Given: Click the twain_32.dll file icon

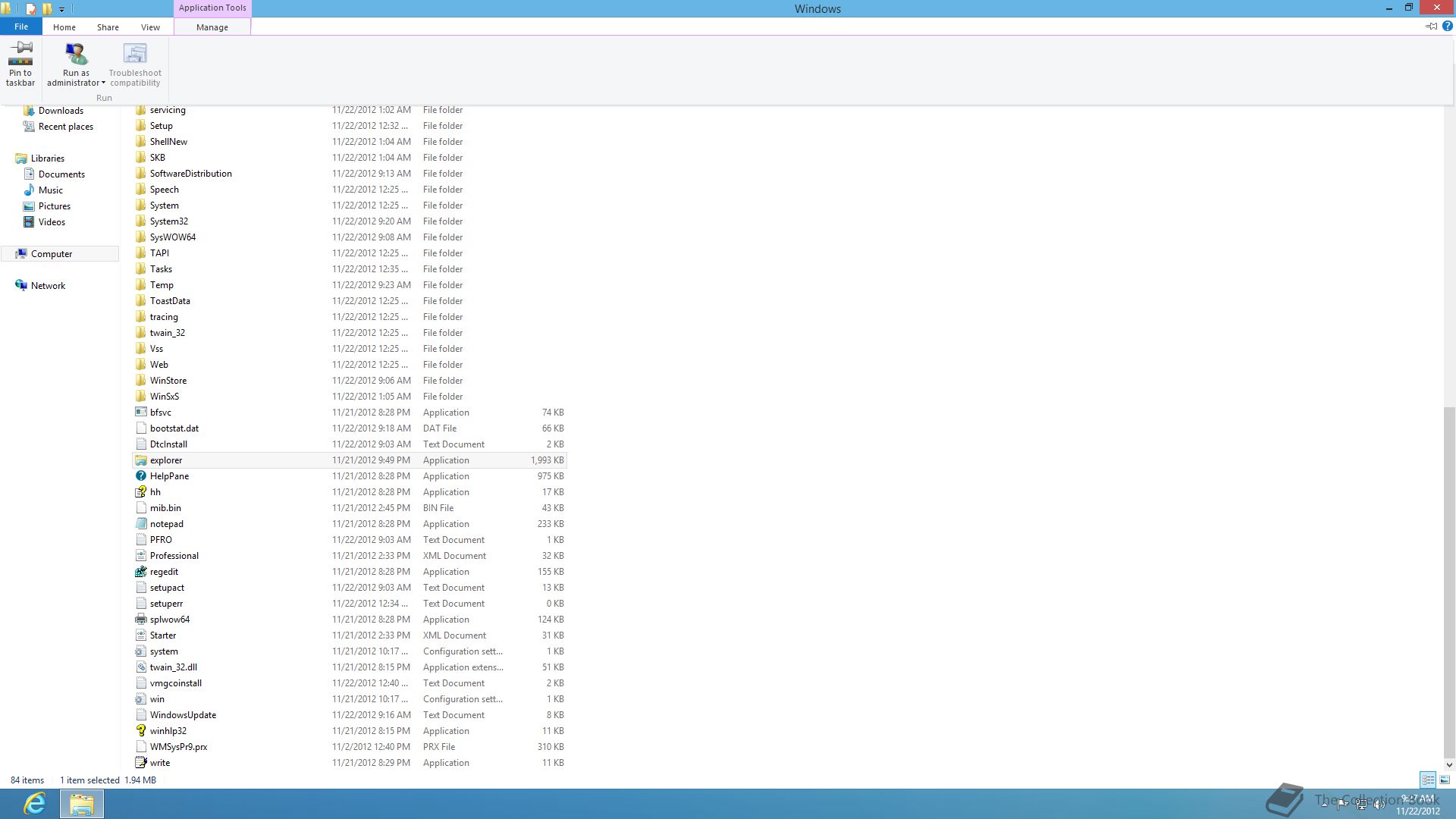Looking at the screenshot, I should [140, 667].
